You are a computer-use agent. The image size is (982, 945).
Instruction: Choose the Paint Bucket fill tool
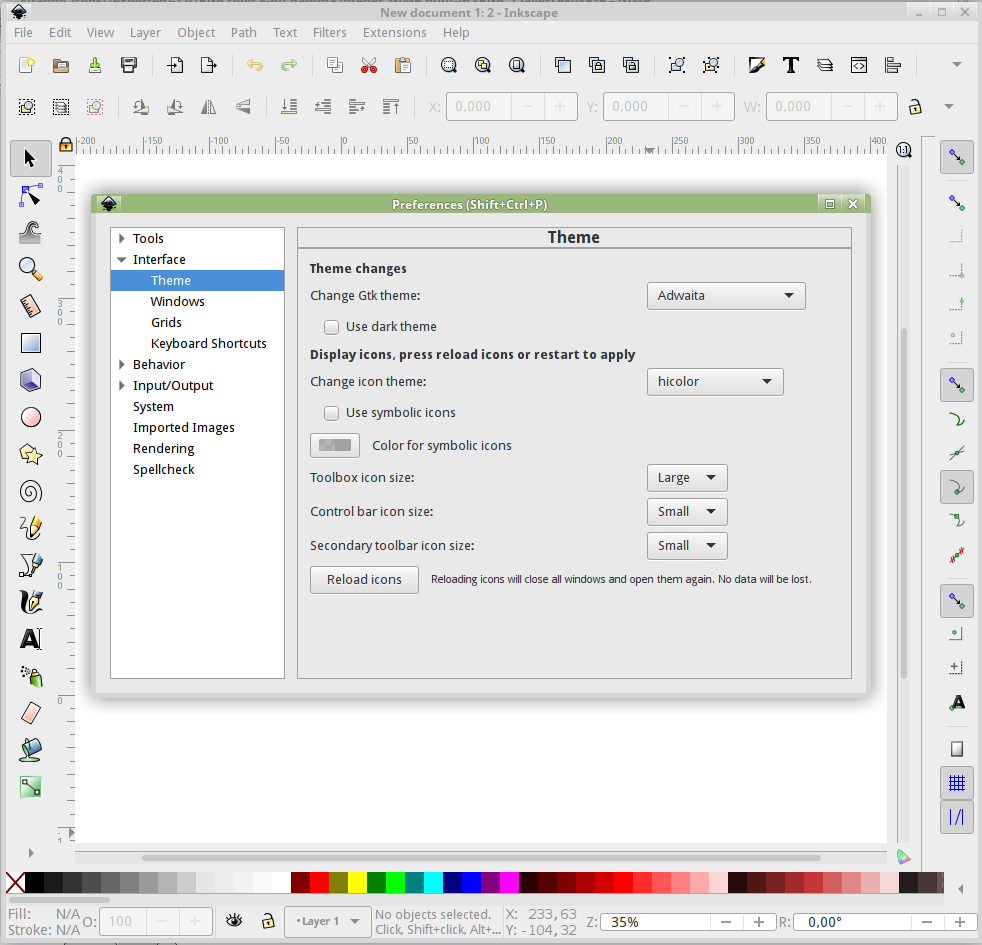click(x=30, y=750)
